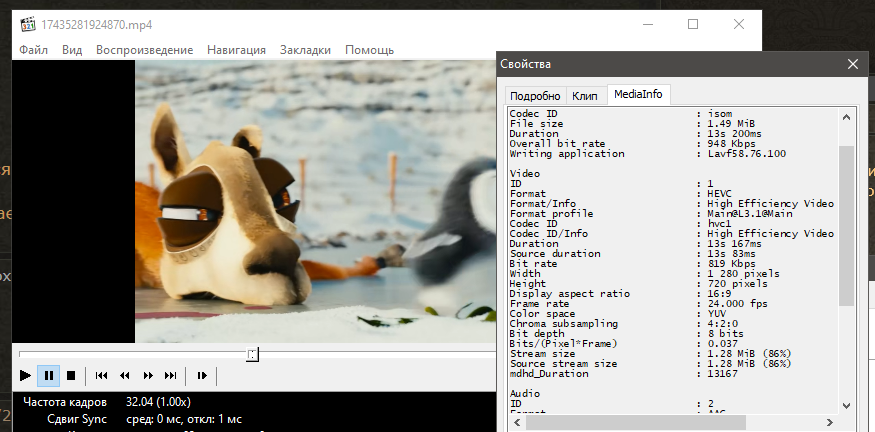This screenshot has width=875, height=432.
Task: Click the rewind (decrease speed) button
Action: coord(124,376)
